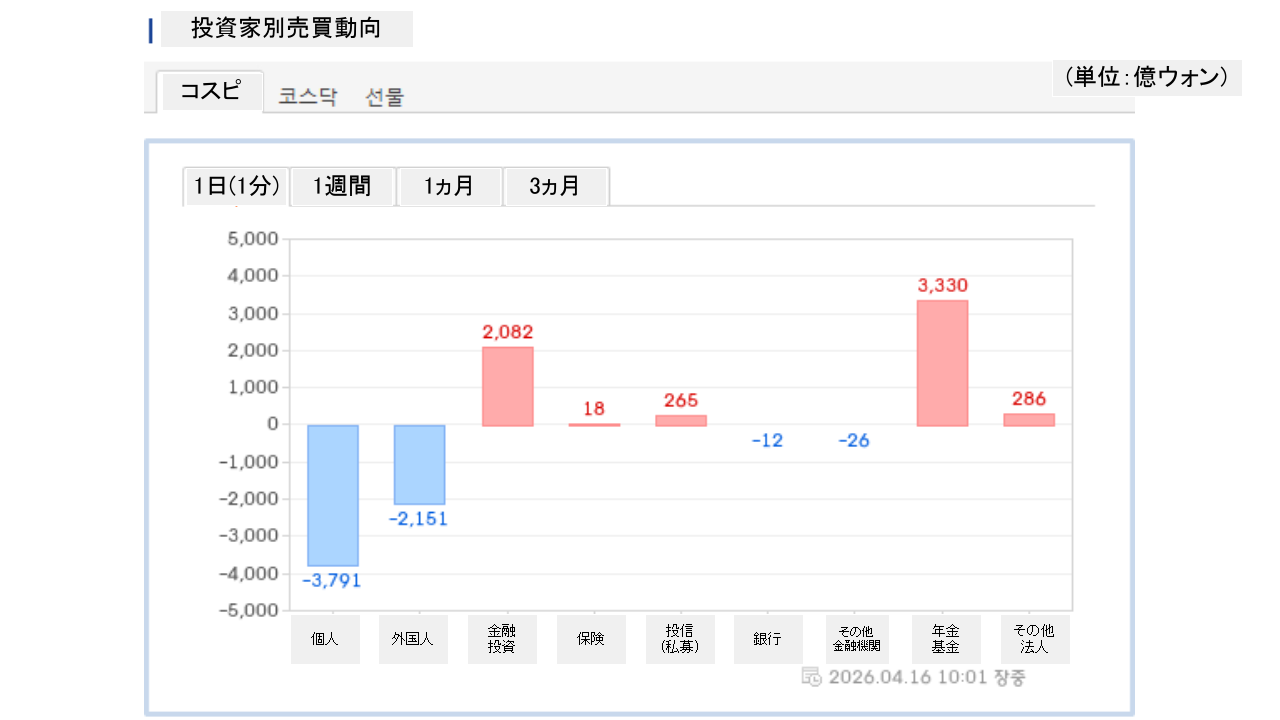Choose the 3ヵ月 period tab

tap(555, 186)
